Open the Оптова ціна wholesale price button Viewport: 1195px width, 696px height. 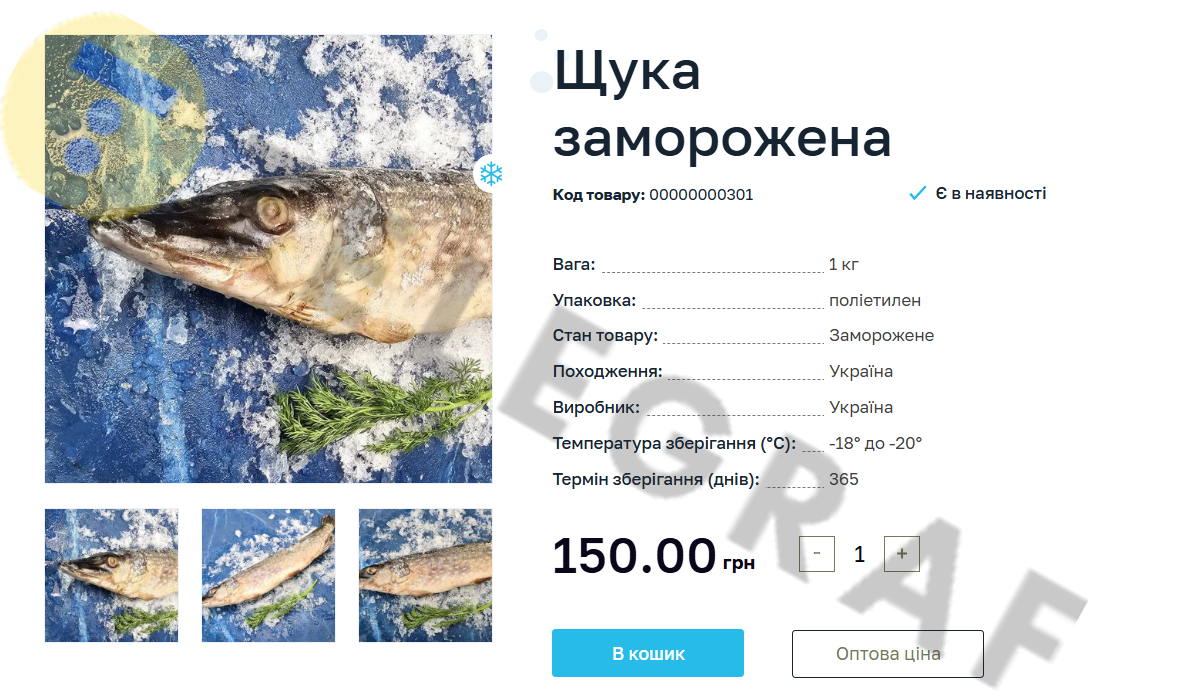coord(888,653)
